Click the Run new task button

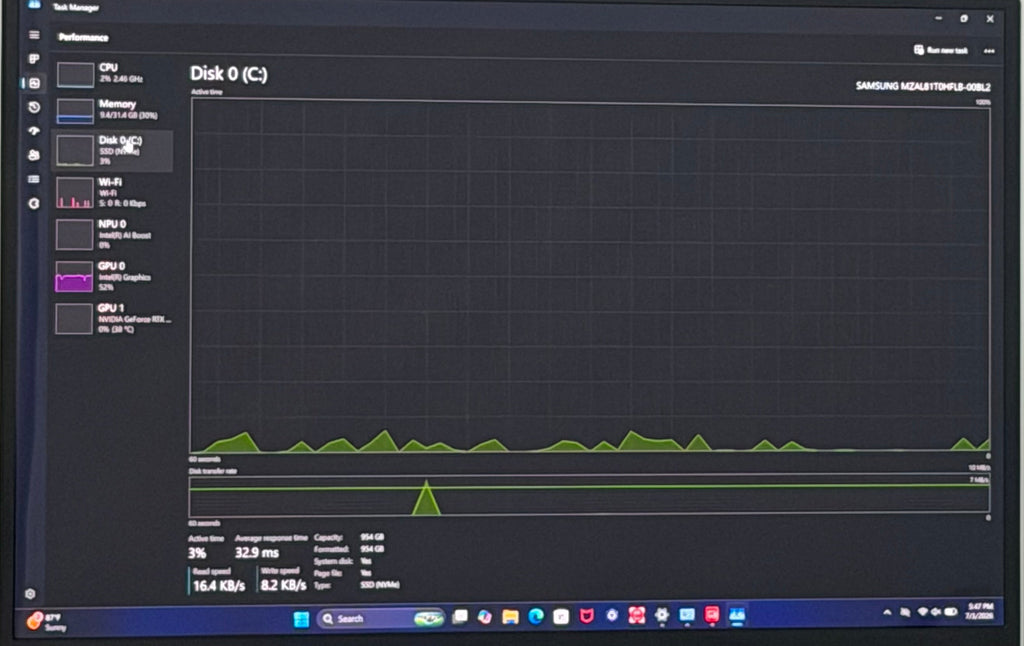coord(940,50)
